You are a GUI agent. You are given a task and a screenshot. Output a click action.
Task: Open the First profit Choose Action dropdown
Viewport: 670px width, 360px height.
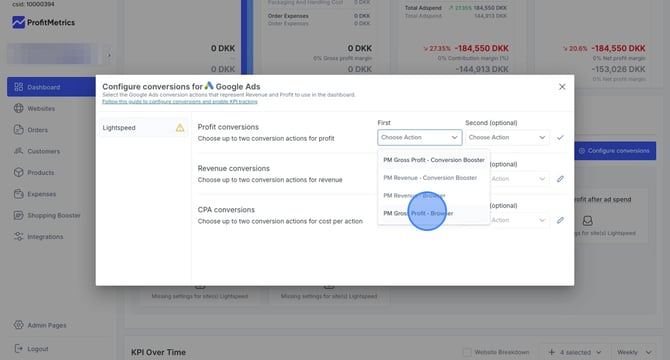coord(420,138)
